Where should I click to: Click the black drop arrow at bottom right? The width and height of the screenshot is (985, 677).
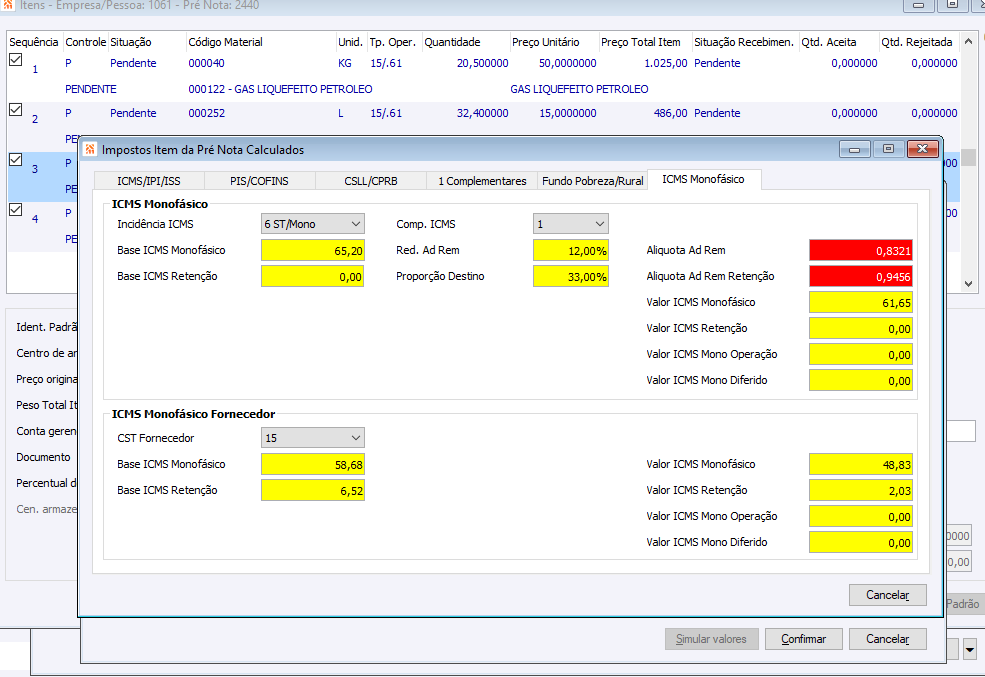[x=970, y=651]
